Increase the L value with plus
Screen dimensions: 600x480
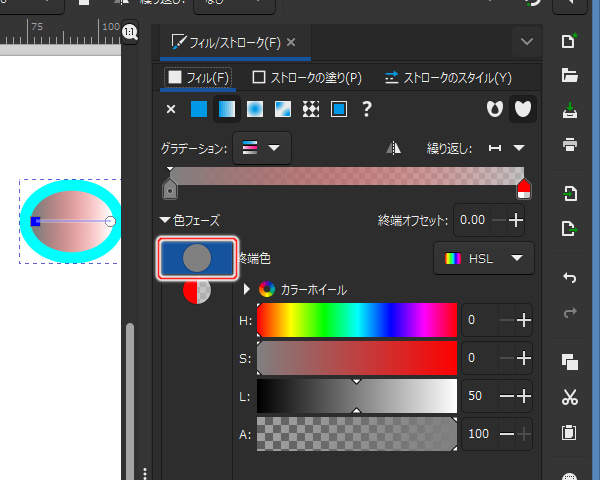click(x=523, y=396)
